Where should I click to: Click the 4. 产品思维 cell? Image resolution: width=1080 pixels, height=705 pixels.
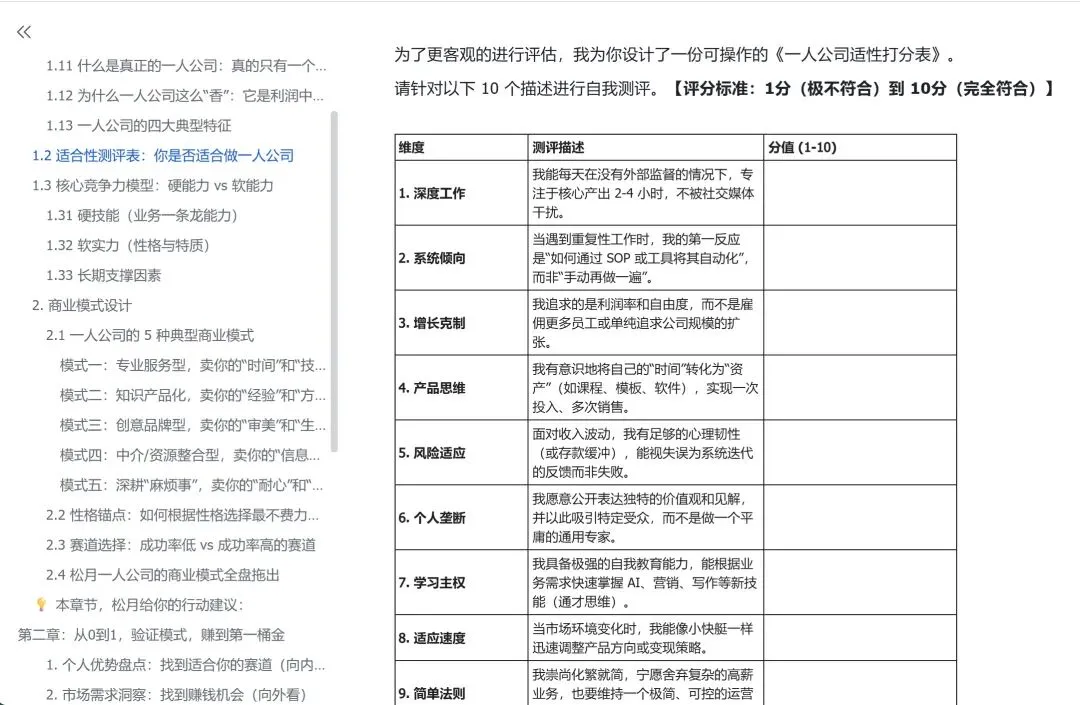click(461, 388)
